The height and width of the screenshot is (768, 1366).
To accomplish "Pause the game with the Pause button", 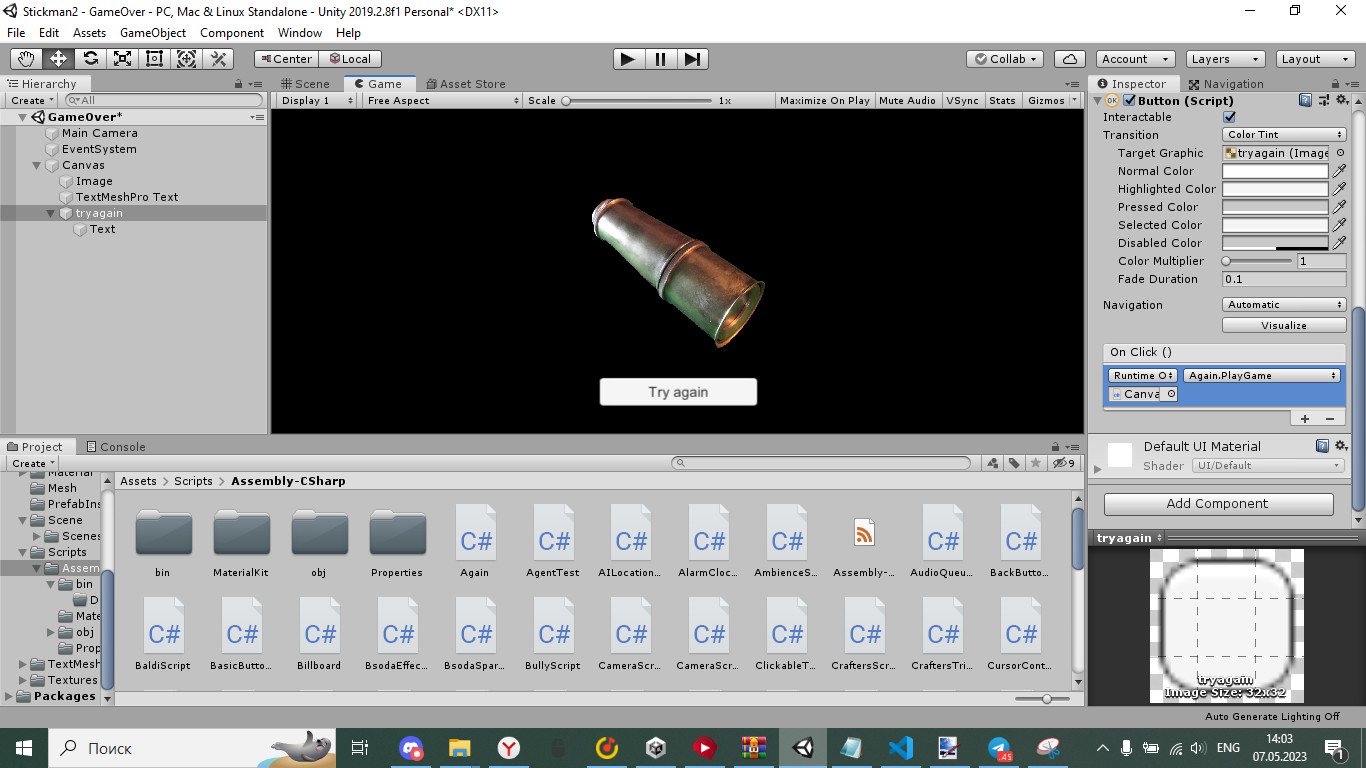I will coord(660,58).
